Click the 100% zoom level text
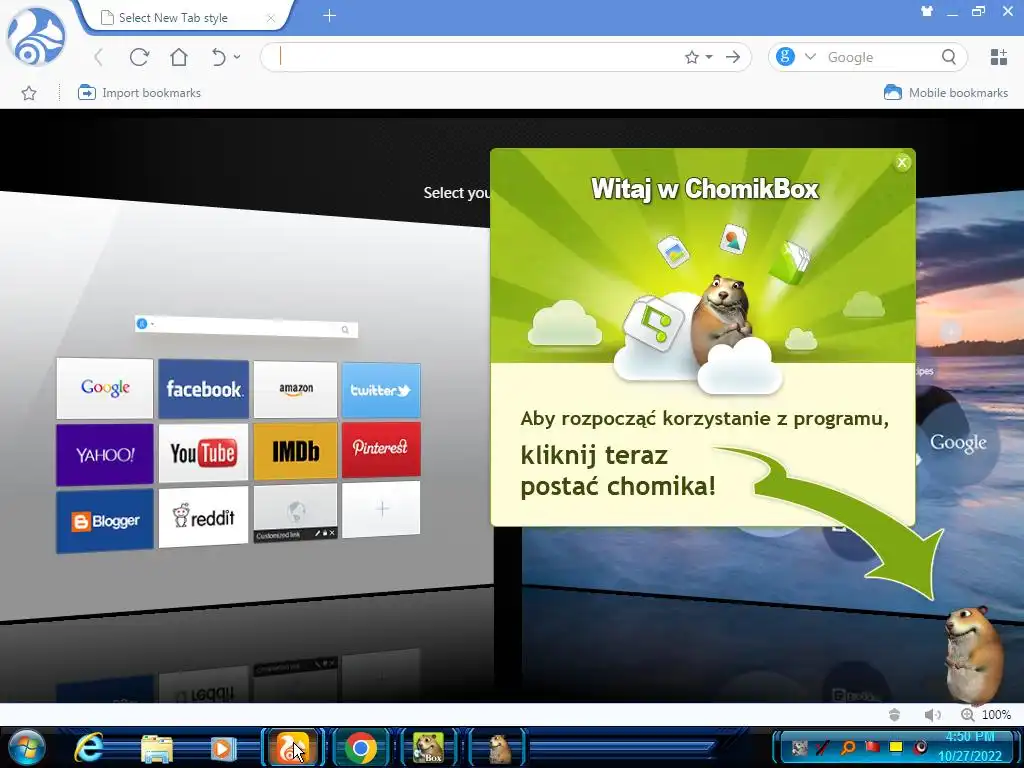Viewport: 1024px width, 768px height. click(x=996, y=715)
